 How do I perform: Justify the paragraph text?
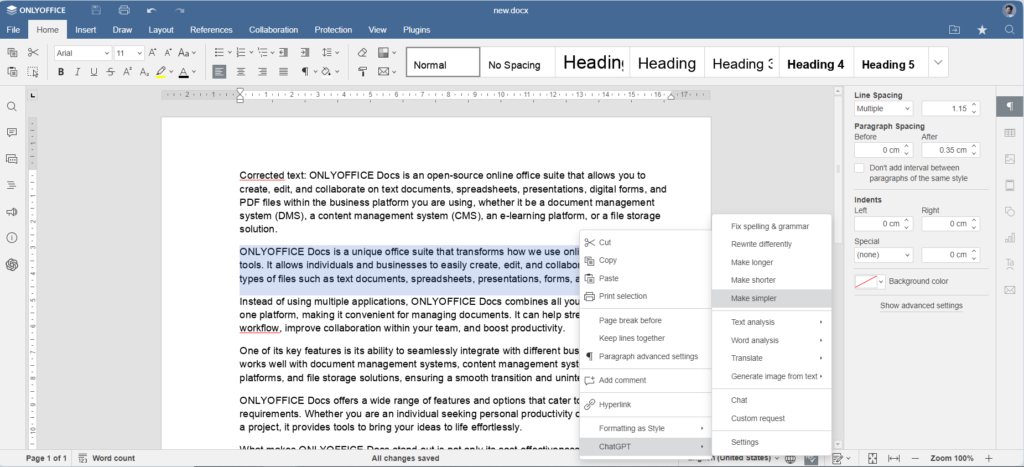(x=283, y=72)
